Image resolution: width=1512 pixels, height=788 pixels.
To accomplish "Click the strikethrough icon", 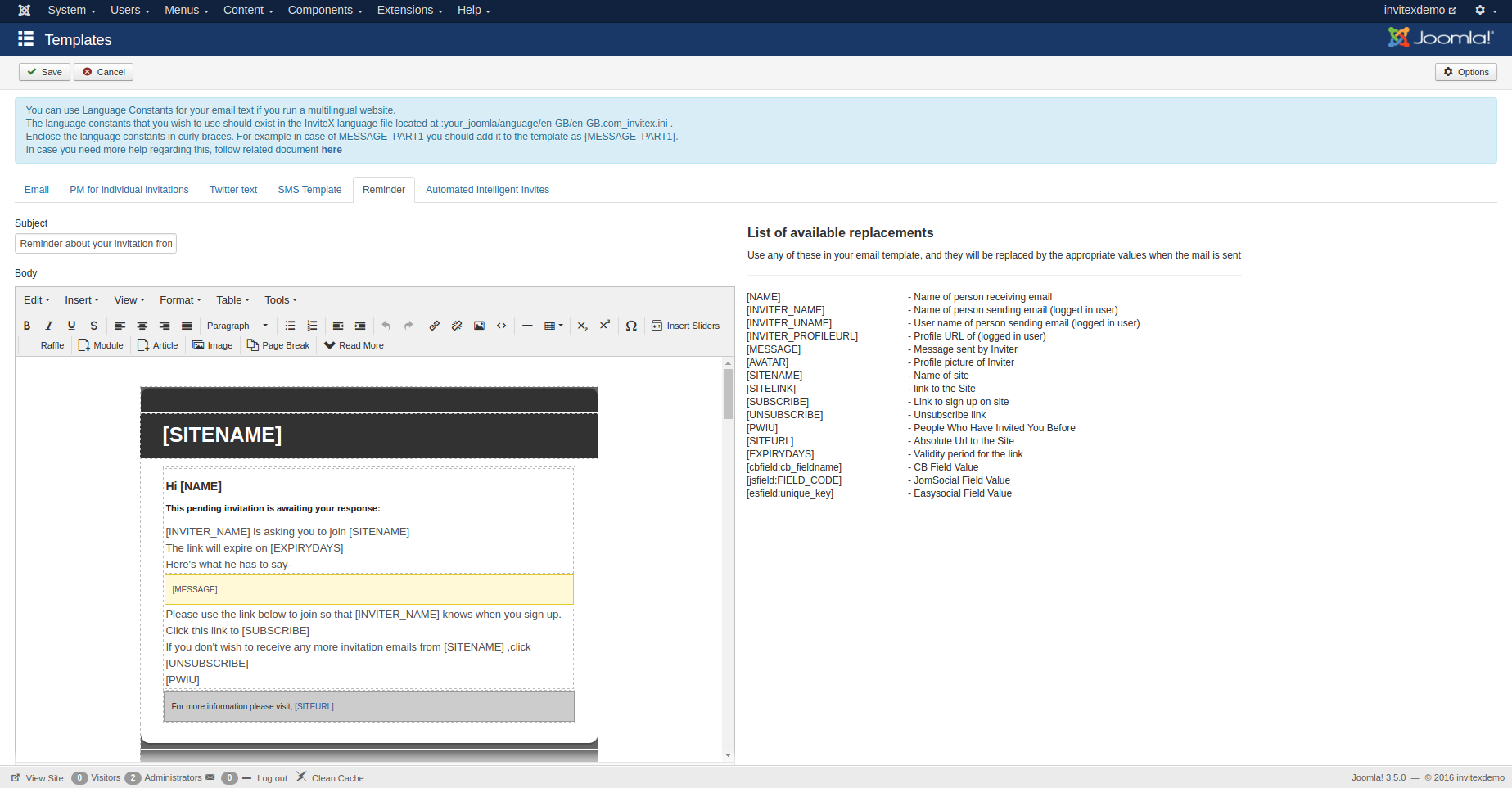I will point(94,326).
